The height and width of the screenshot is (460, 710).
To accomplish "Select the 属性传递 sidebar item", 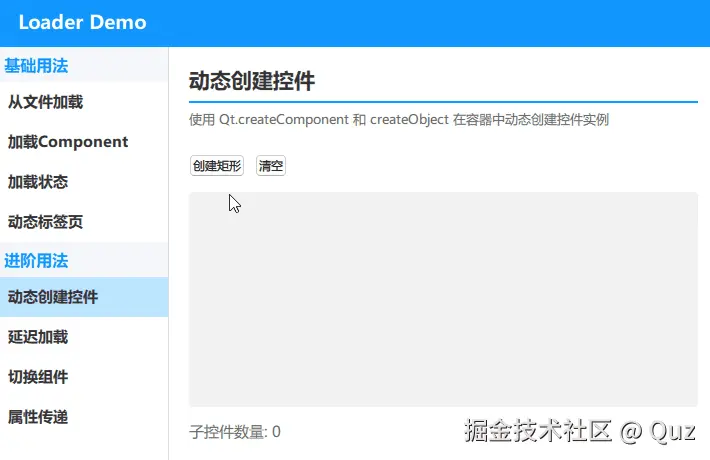I will [84, 417].
